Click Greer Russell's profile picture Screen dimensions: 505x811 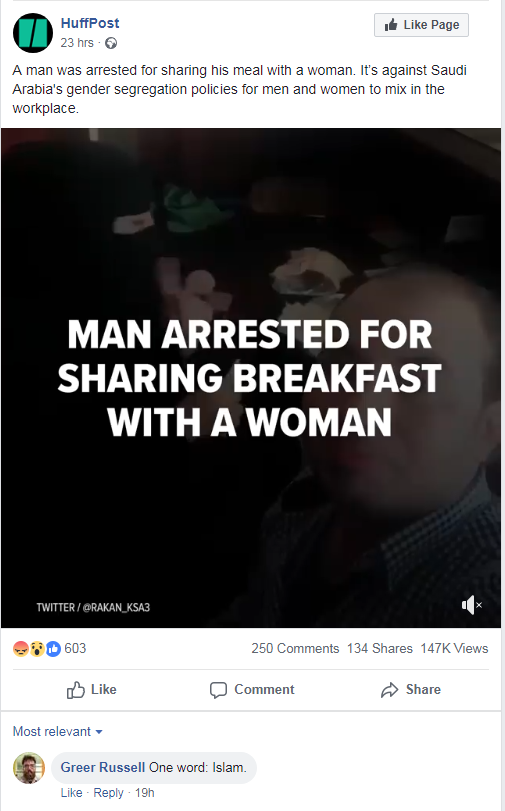click(x=29, y=768)
